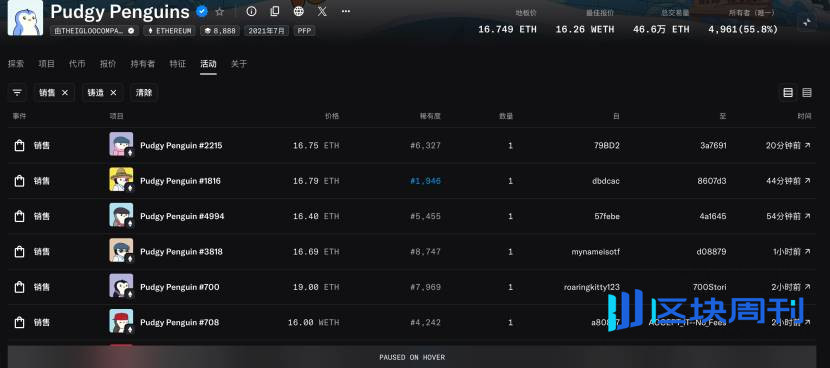Open the website globe icon

coord(299,11)
